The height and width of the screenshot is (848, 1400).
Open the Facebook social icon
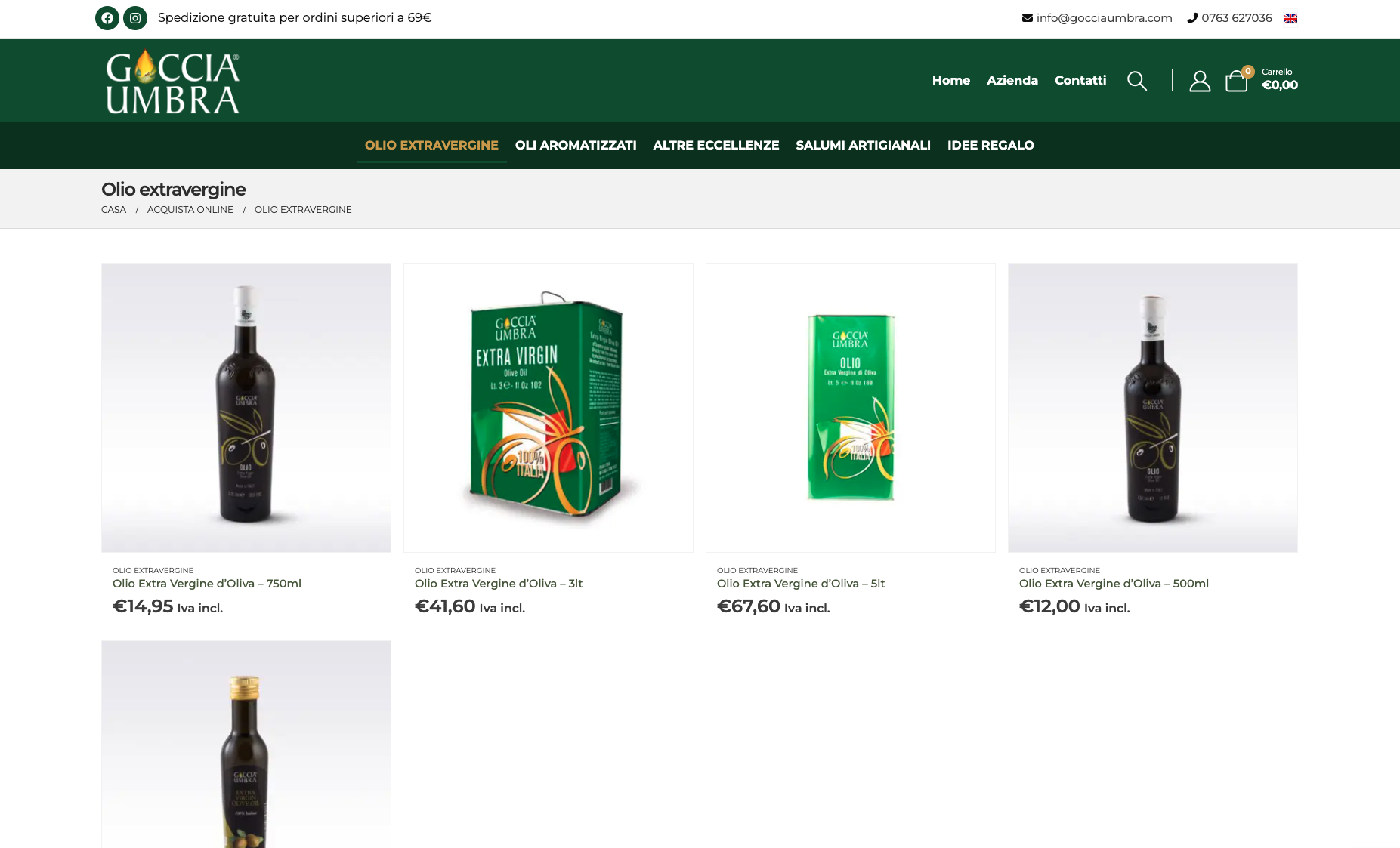click(107, 18)
